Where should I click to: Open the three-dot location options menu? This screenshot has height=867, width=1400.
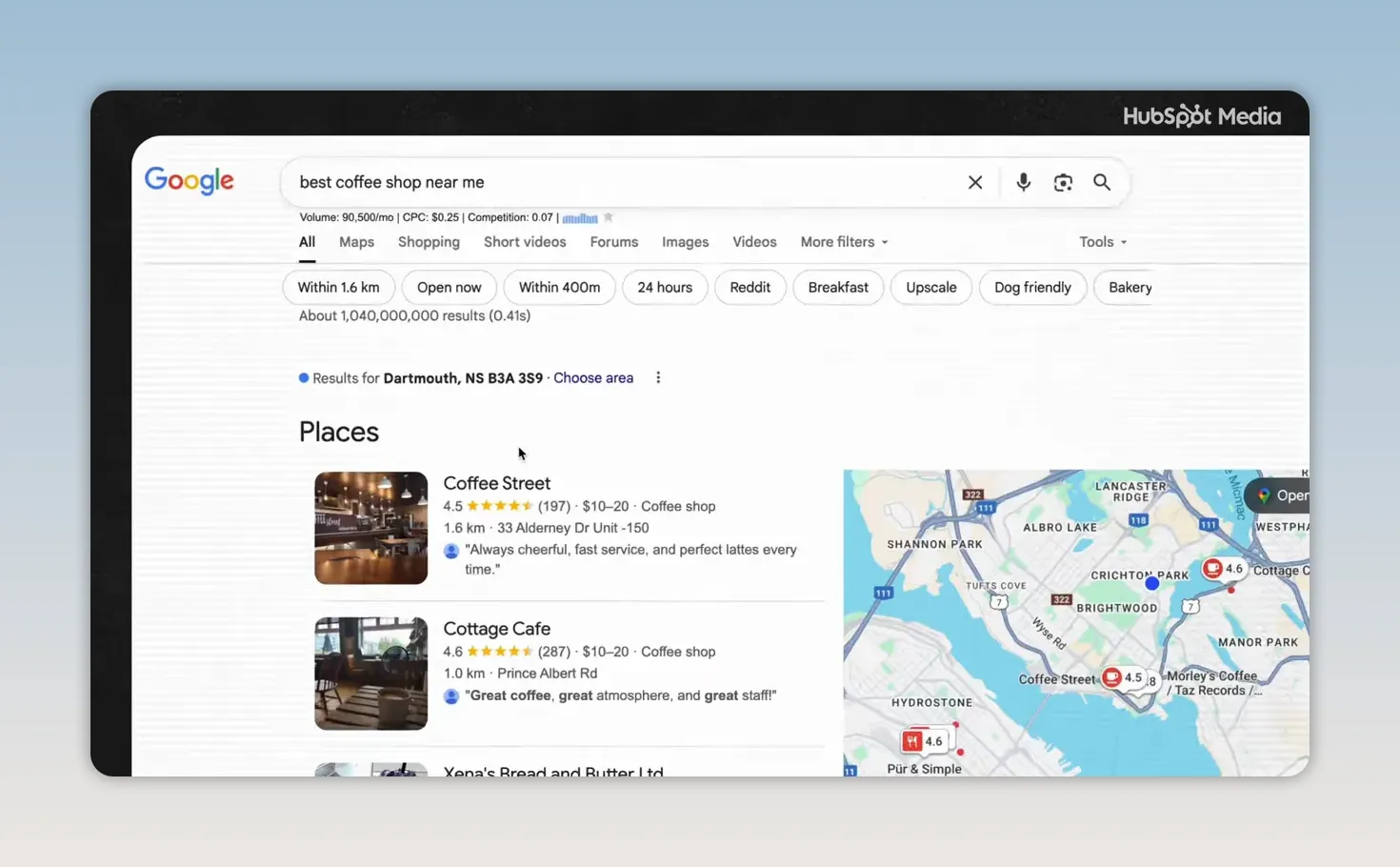pos(658,377)
